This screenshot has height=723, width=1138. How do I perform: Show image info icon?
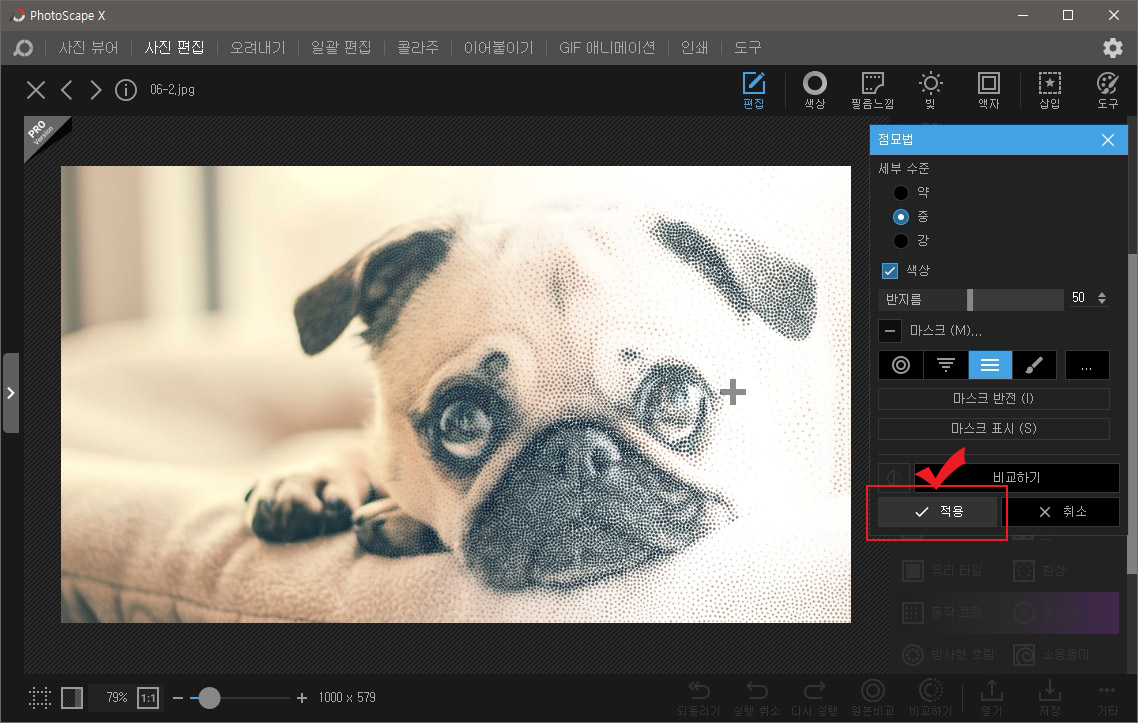point(126,90)
